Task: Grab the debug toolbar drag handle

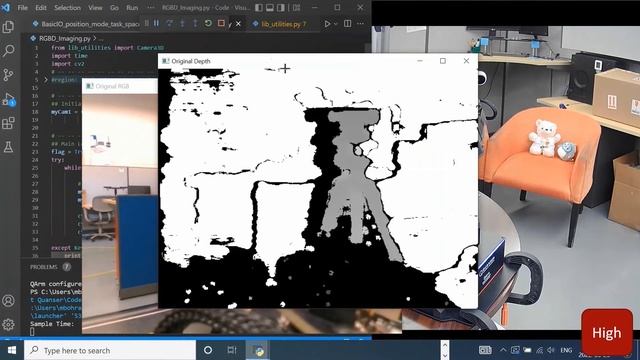Action: 147,24
